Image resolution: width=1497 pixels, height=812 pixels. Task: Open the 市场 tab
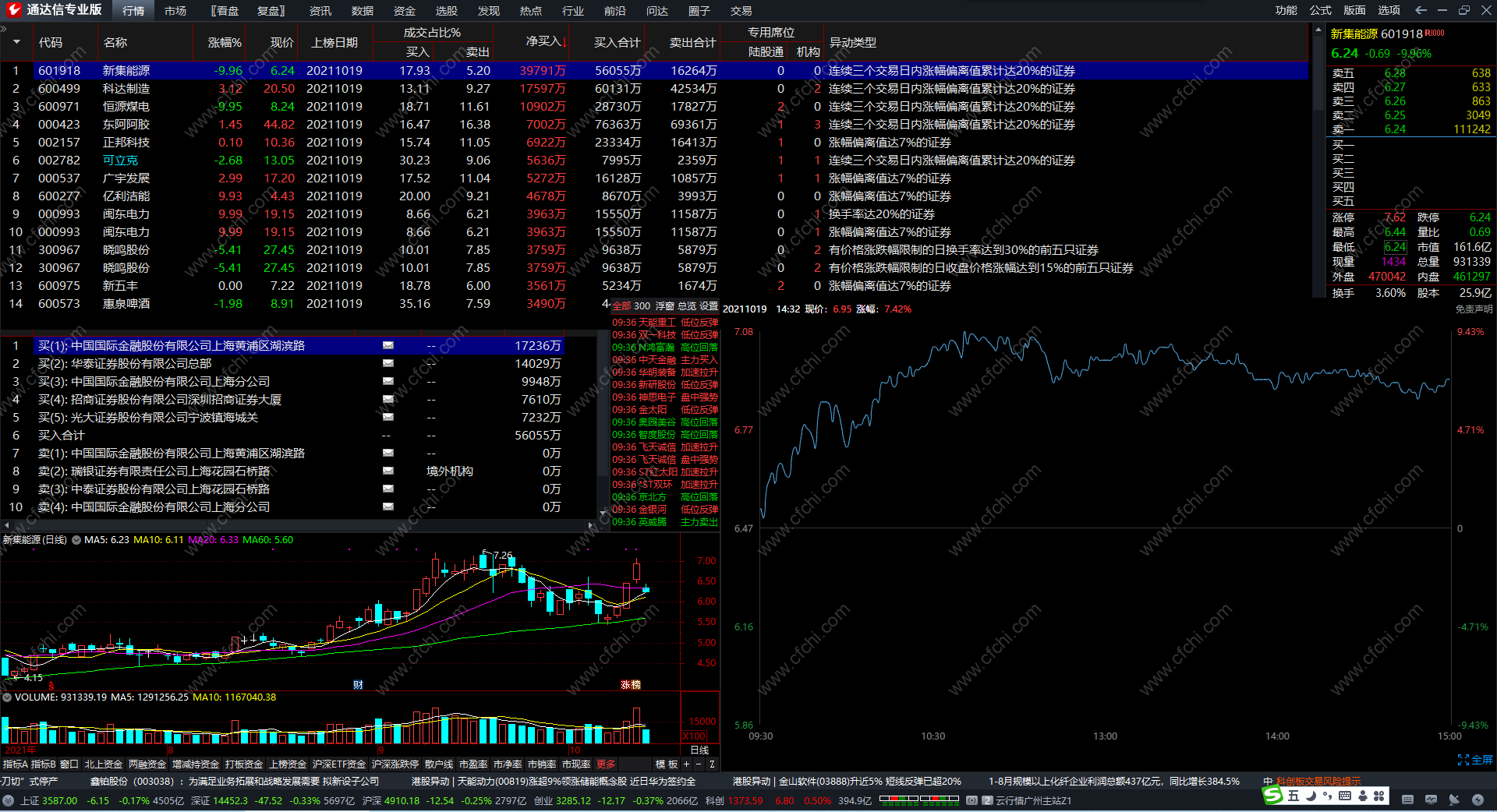pyautogui.click(x=175, y=10)
